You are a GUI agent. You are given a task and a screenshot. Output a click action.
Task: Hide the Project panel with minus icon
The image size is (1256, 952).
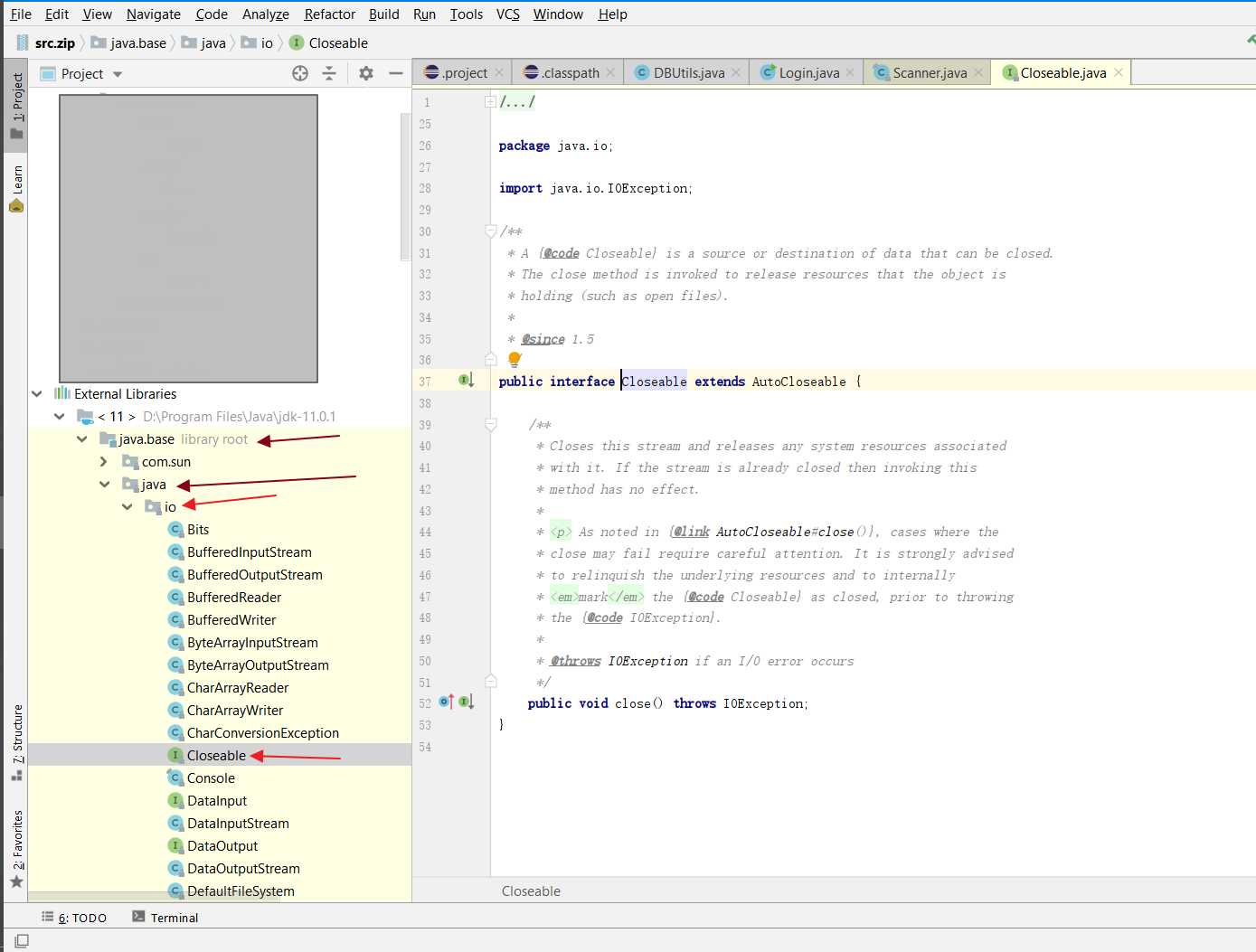click(x=395, y=73)
